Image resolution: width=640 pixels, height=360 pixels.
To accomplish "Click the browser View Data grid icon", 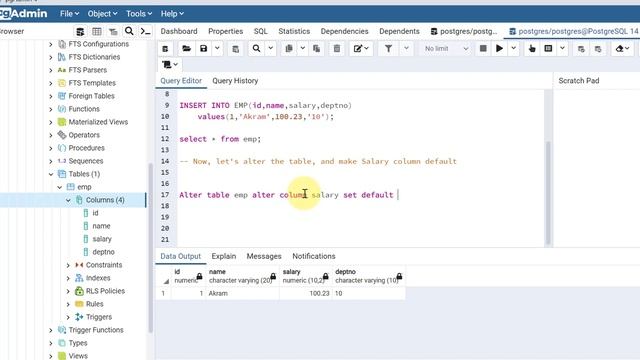I will tap(97, 31).
